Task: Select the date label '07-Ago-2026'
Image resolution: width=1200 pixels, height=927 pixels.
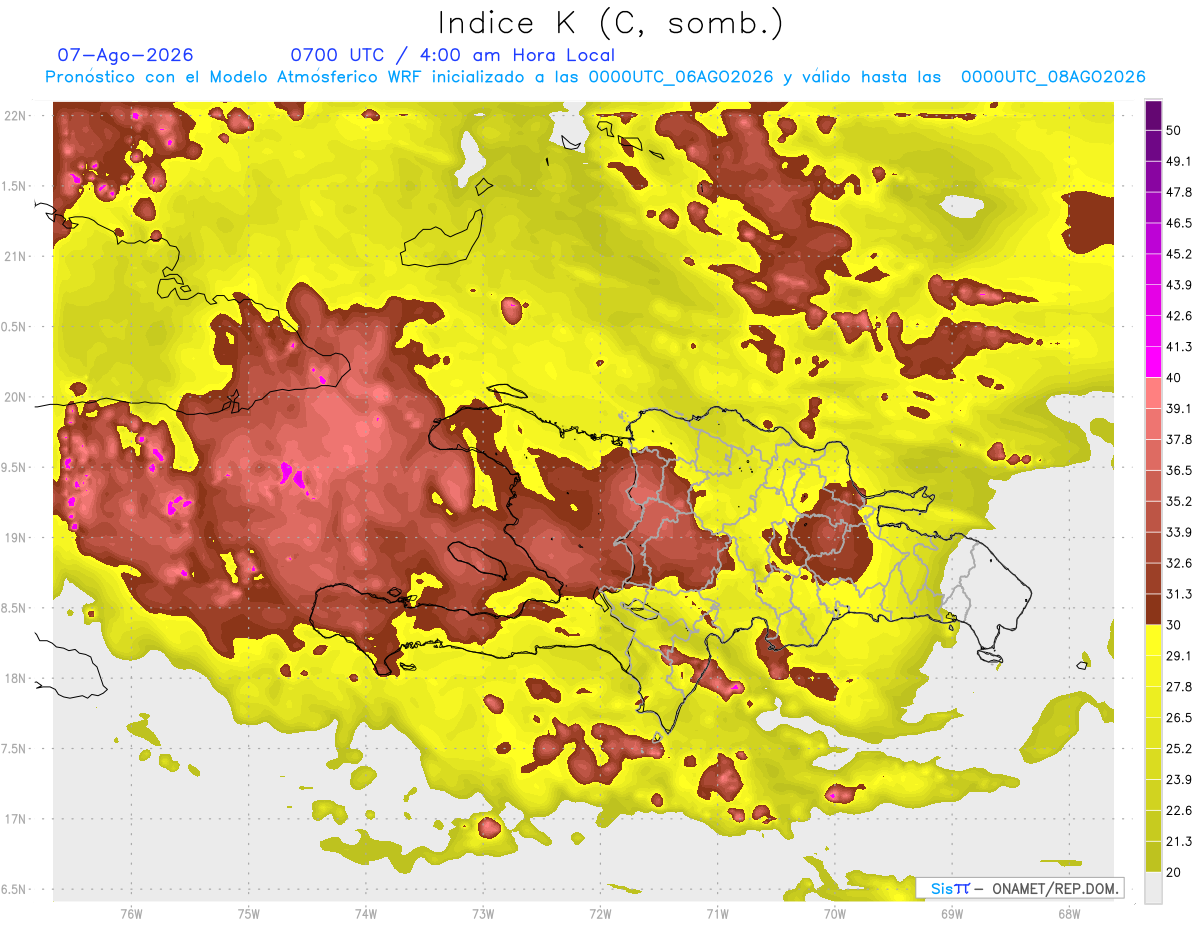Action: coord(126,55)
